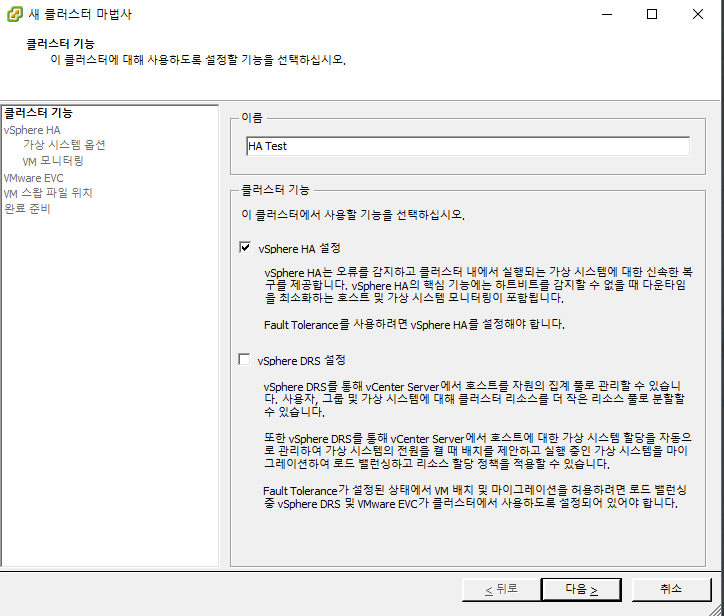Jump to the VM 스왑 파일 위치 step

(48, 193)
